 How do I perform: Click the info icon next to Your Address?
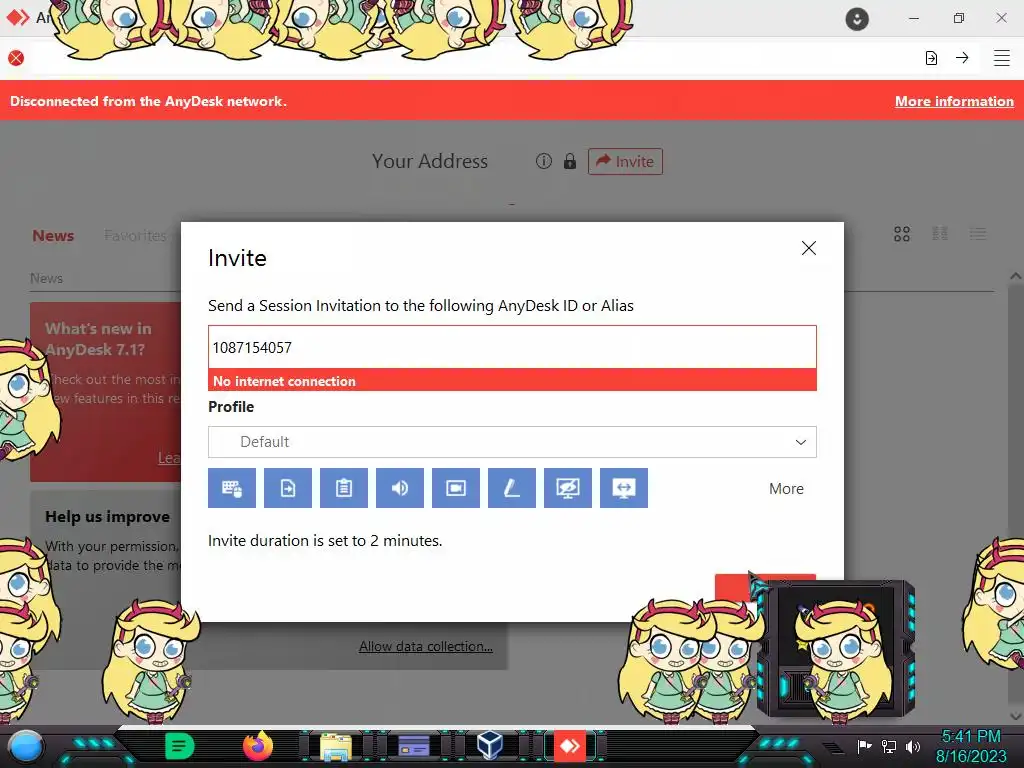pos(543,161)
